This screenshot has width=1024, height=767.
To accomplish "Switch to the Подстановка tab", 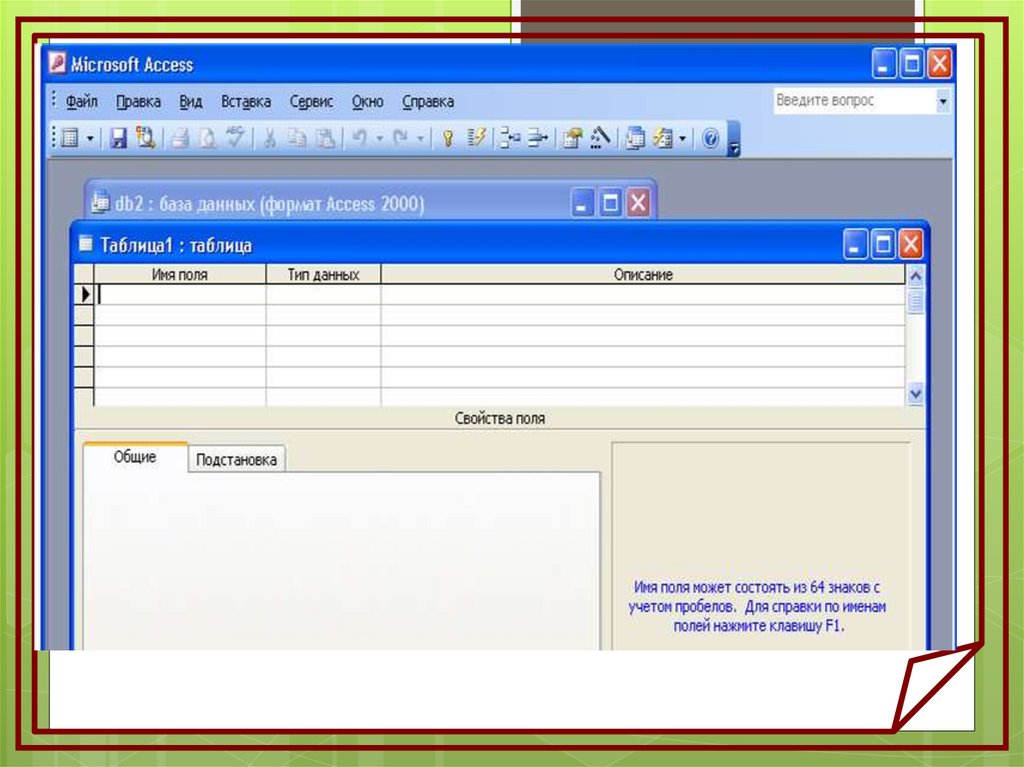I will pyautogui.click(x=236, y=459).
